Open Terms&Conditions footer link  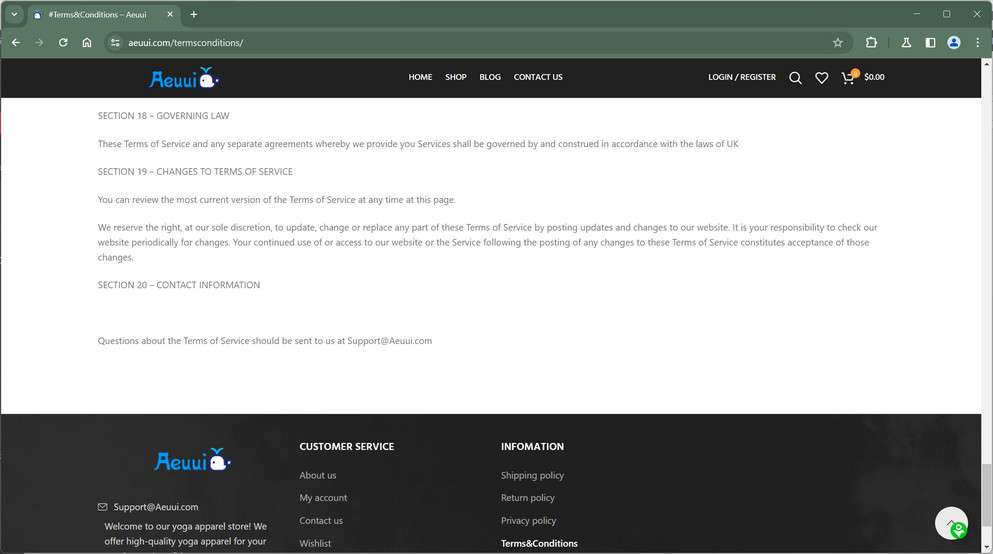[x=539, y=544]
